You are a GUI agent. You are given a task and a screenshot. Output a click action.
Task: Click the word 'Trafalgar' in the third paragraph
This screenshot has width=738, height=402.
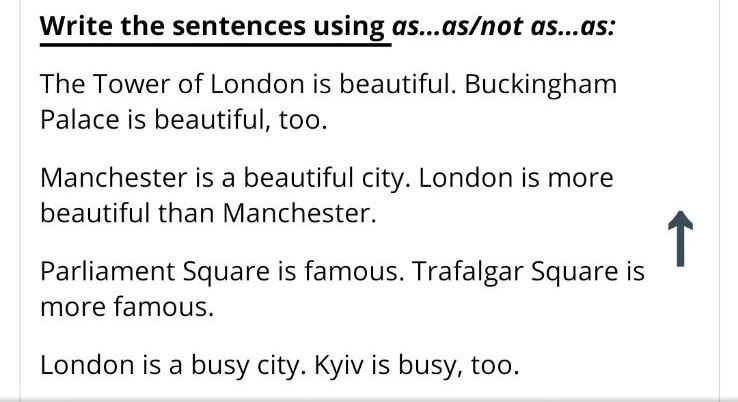pyautogui.click(x=467, y=272)
